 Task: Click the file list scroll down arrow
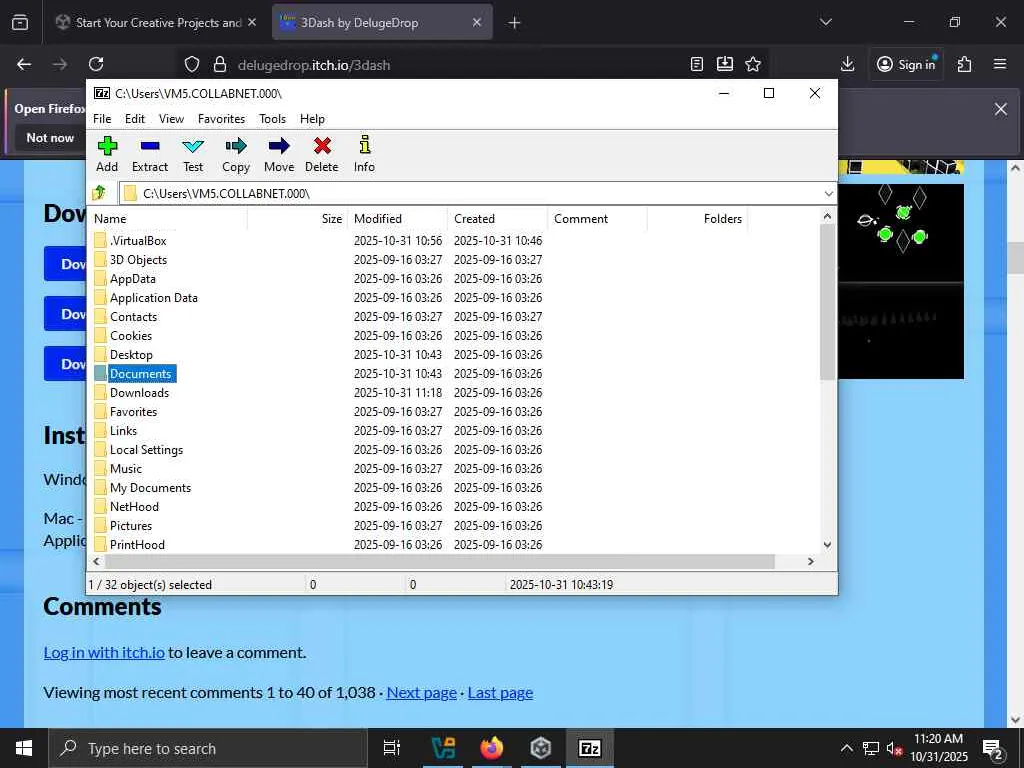click(x=827, y=544)
